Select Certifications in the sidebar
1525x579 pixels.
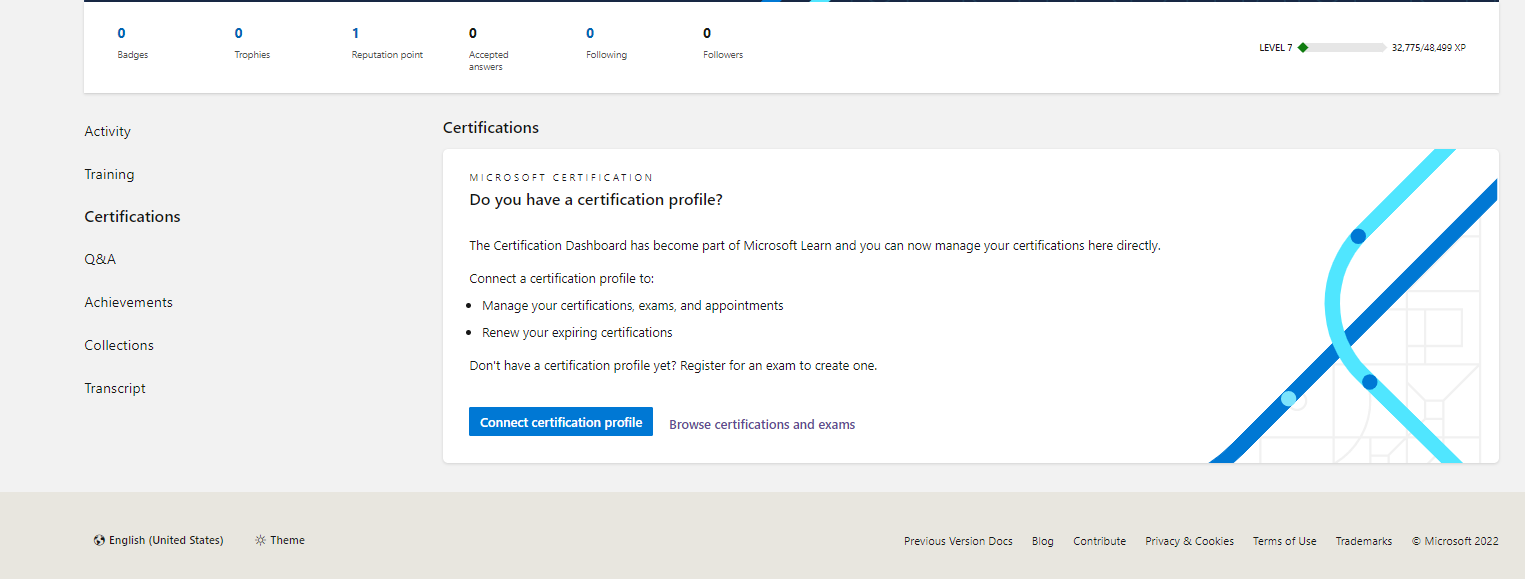point(132,216)
